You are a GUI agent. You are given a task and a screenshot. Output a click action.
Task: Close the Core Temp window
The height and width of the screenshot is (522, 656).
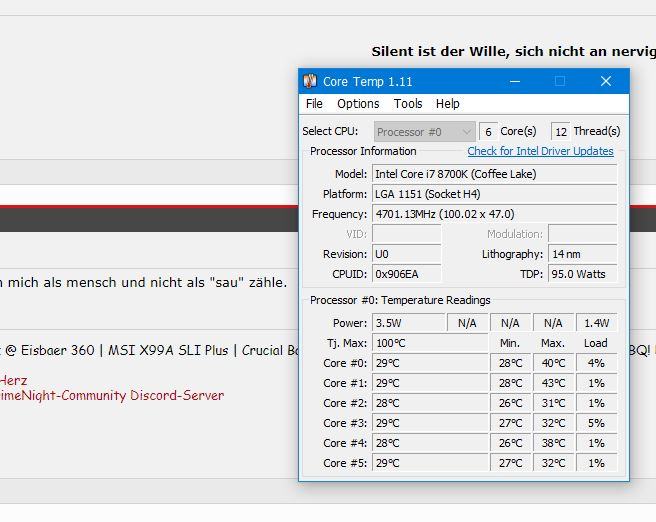coord(605,81)
